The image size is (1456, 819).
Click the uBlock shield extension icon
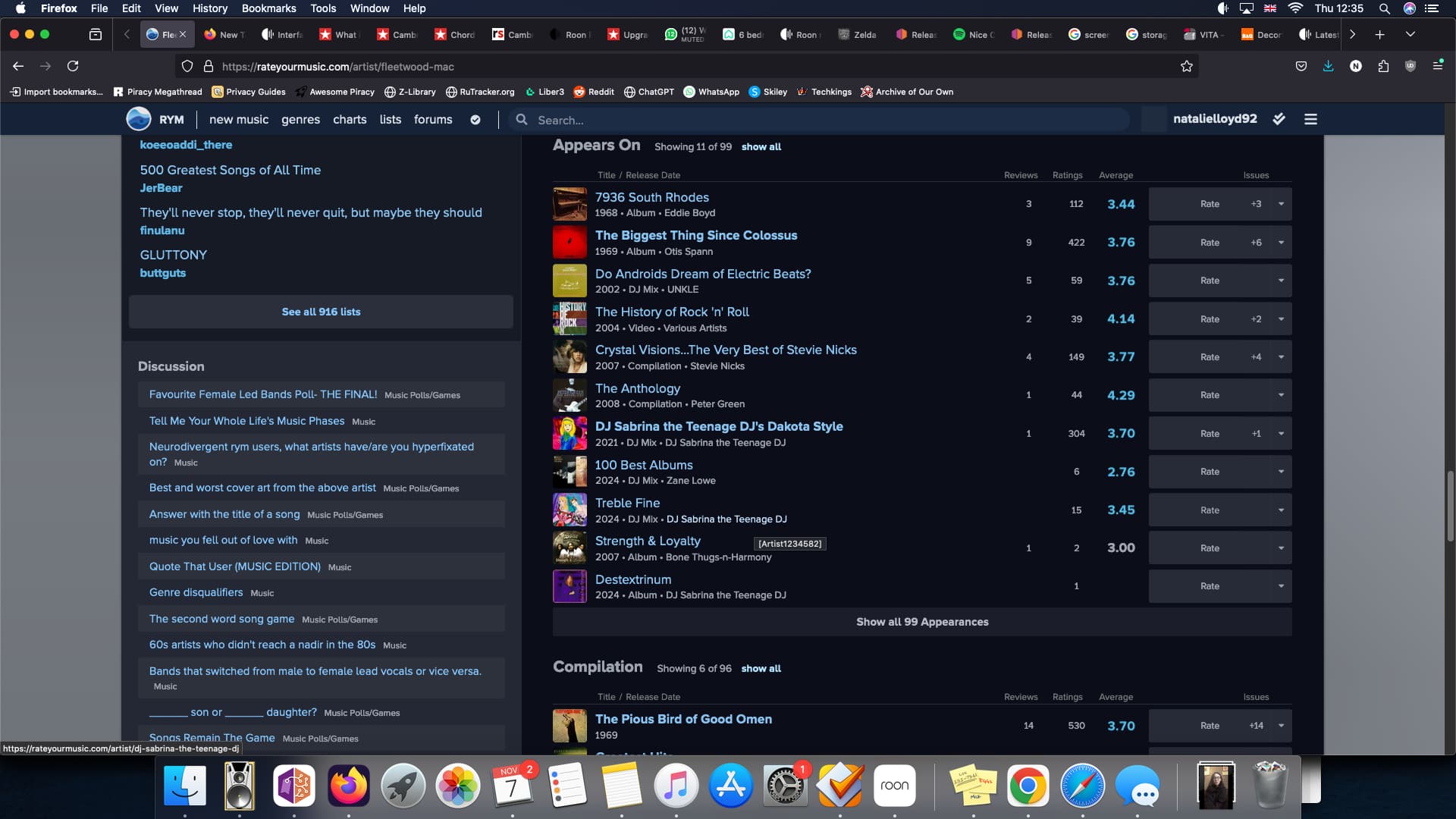click(x=1410, y=66)
